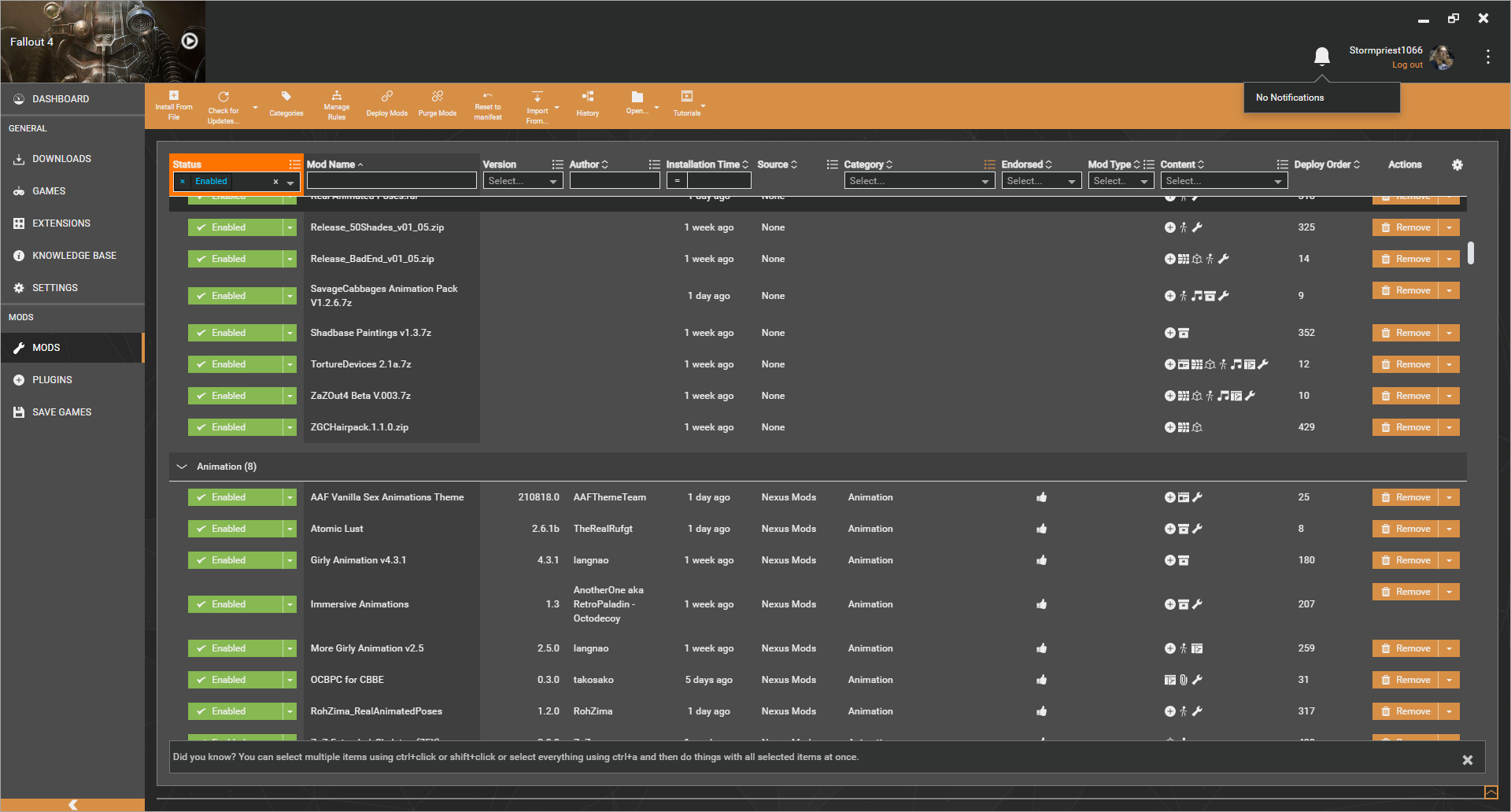The image size is (1511, 812).
Task: Click the Purge Mods toolbar icon
Action: click(437, 103)
